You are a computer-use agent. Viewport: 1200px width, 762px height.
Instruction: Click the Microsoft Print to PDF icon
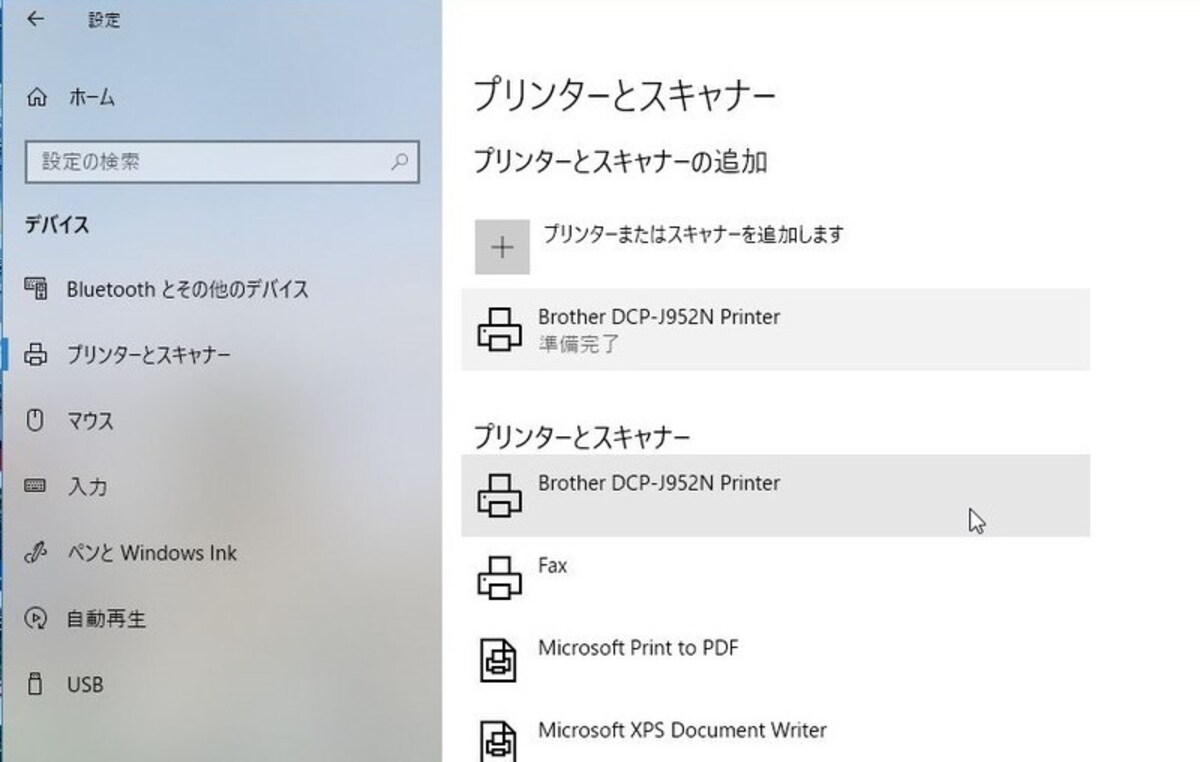click(x=500, y=660)
